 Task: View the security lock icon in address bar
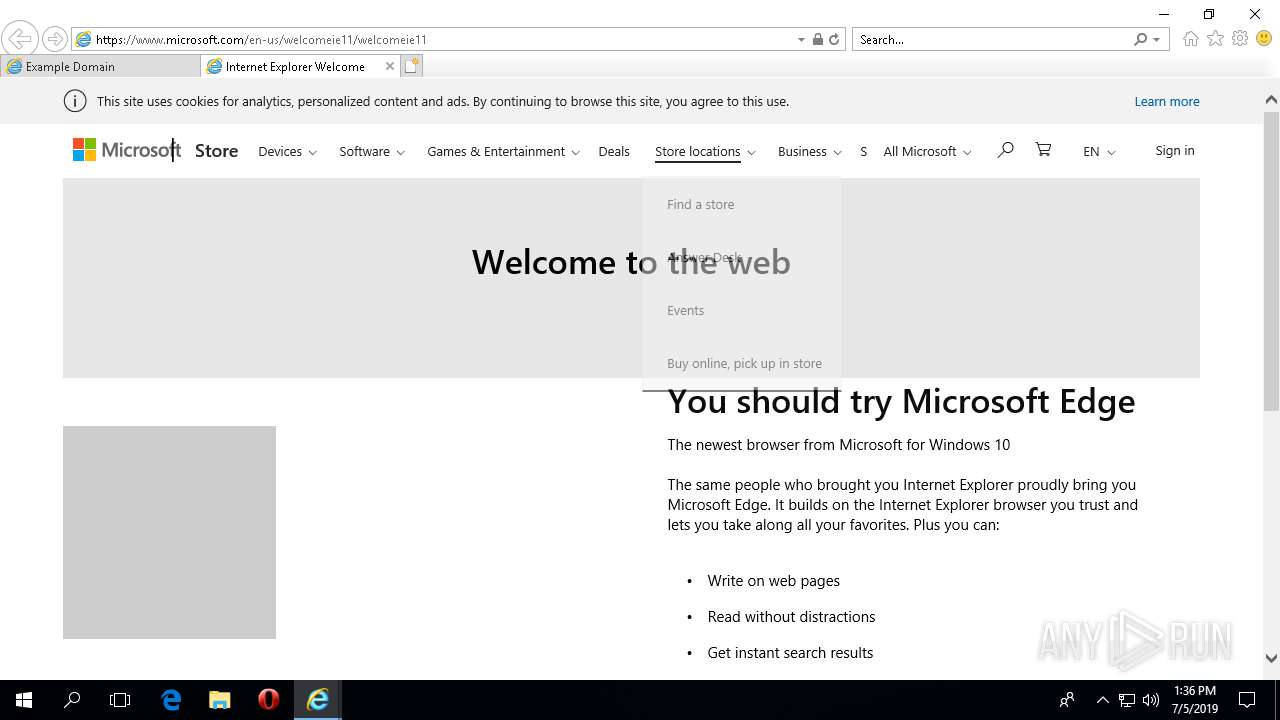pos(818,40)
